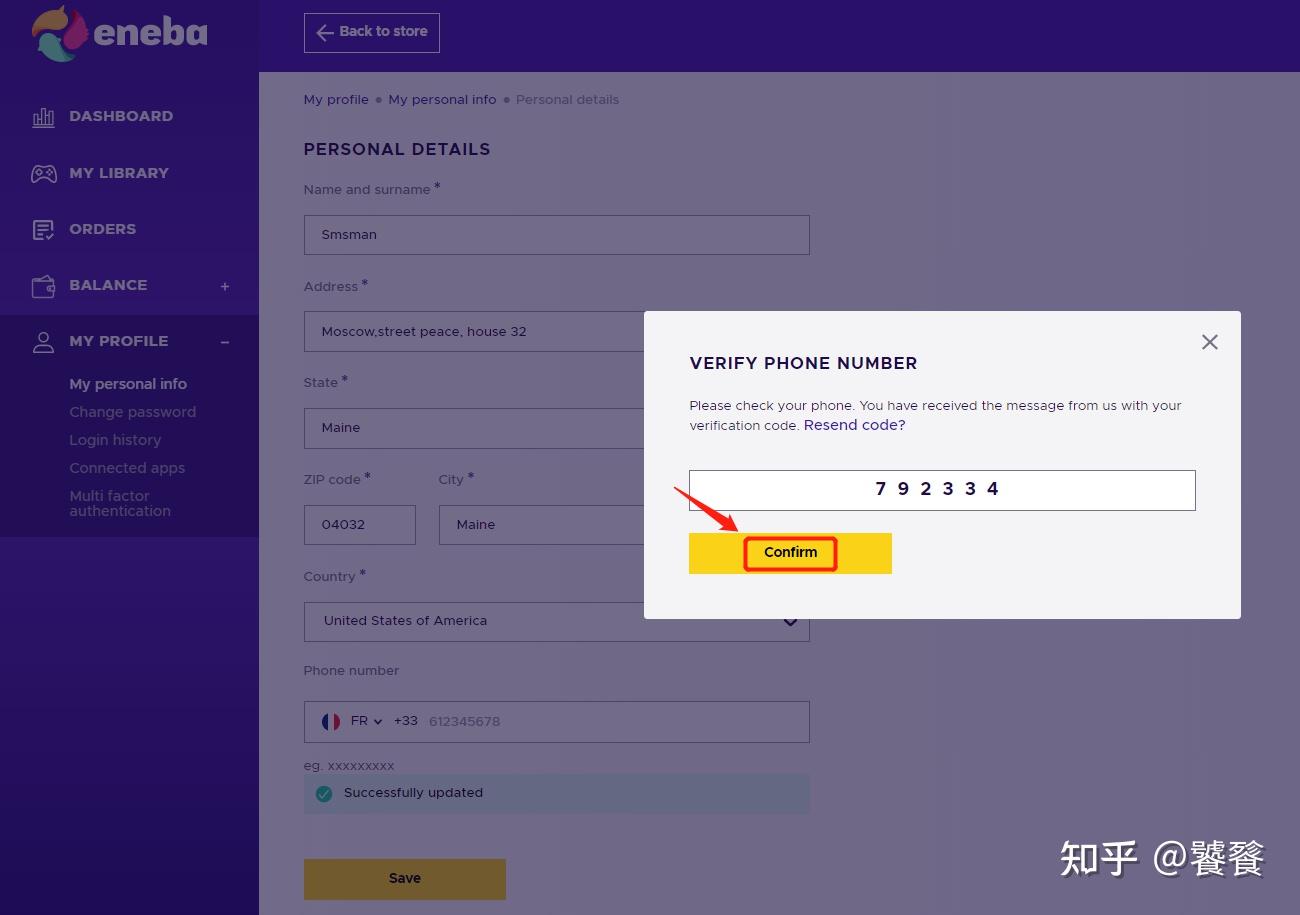Go to Login history
Screen dimensions: 1300x915
(x=115, y=440)
